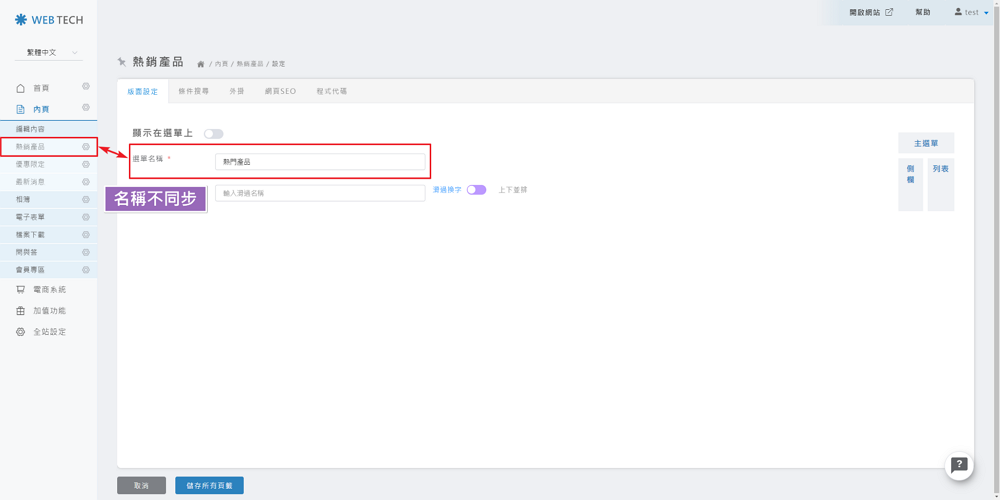1000x500 pixels.
Task: Click the WEB TECH logo
Action: pyautogui.click(x=49, y=20)
